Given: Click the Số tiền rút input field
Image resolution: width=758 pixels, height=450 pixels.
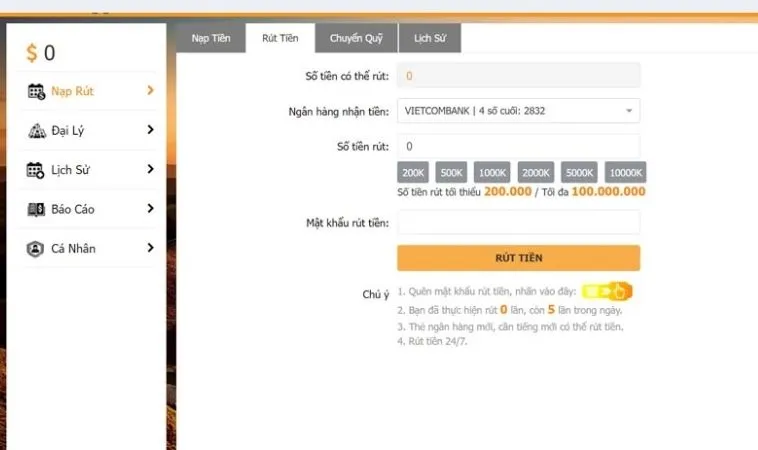Looking at the screenshot, I should pos(519,146).
